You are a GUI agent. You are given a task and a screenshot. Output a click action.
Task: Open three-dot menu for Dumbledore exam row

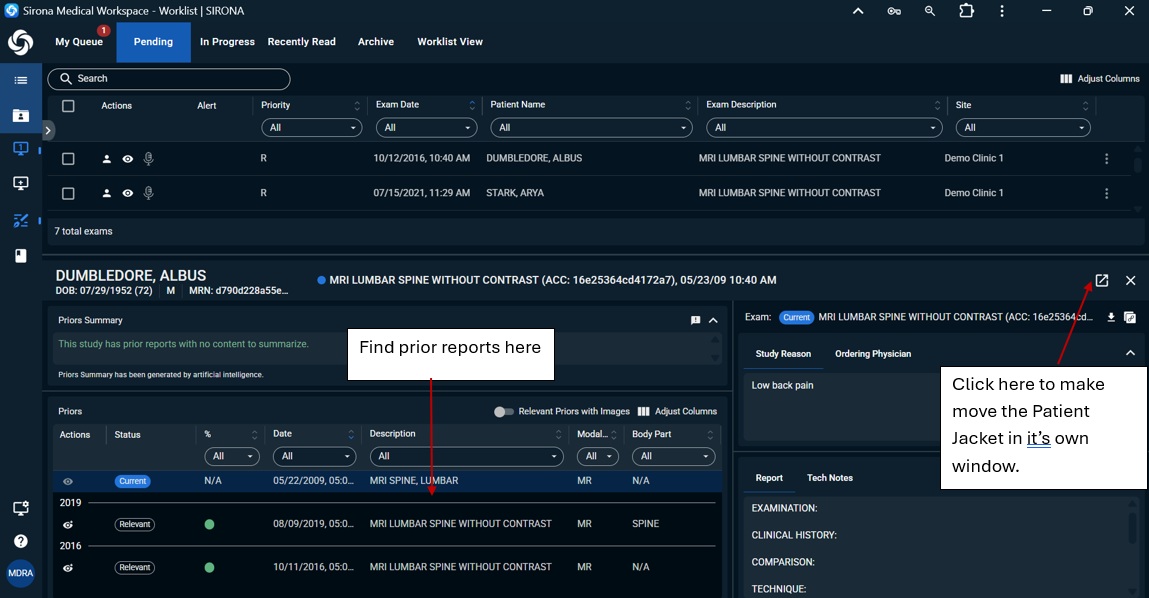tap(1106, 159)
